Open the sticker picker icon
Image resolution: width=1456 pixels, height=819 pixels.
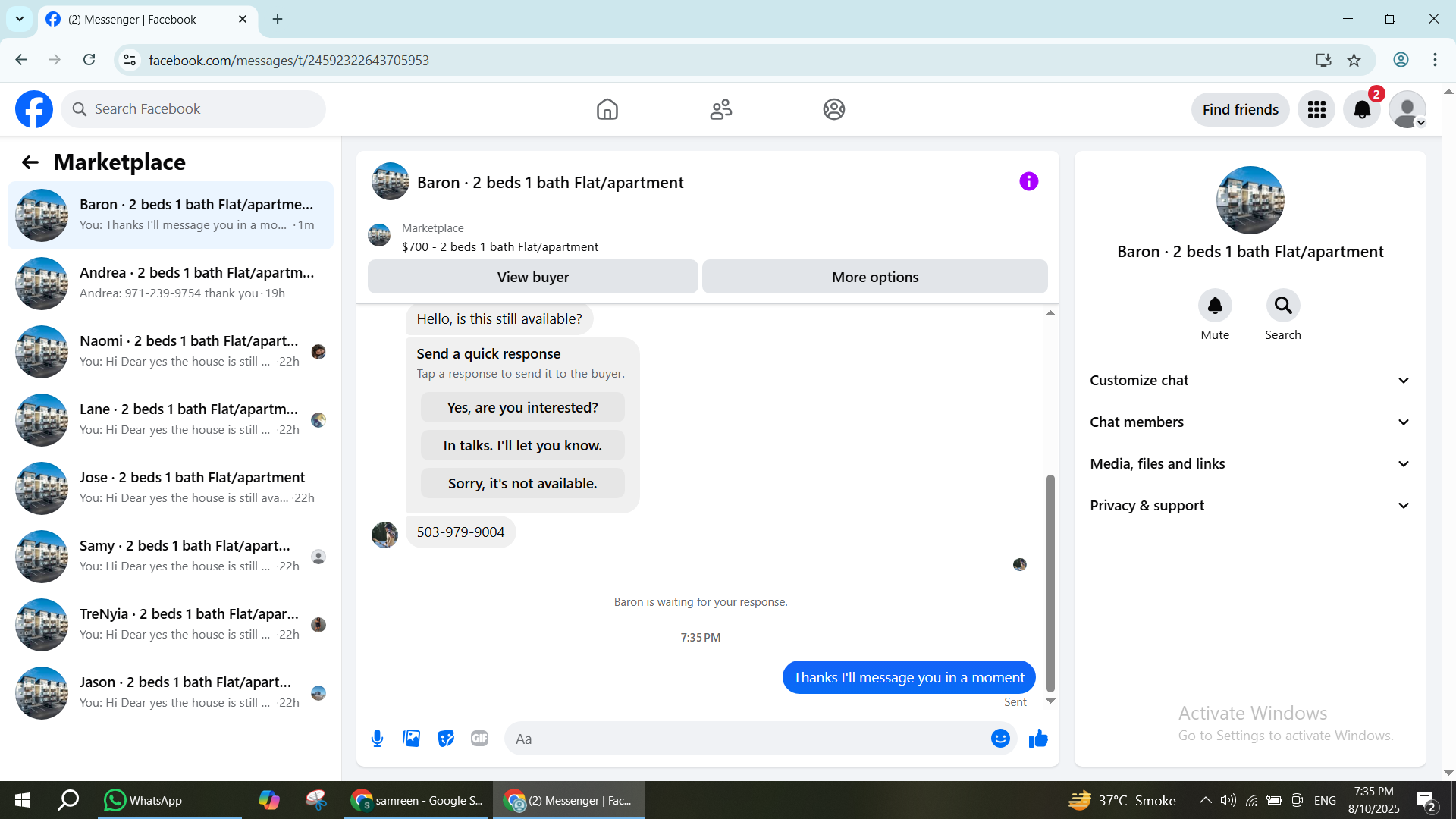446,738
